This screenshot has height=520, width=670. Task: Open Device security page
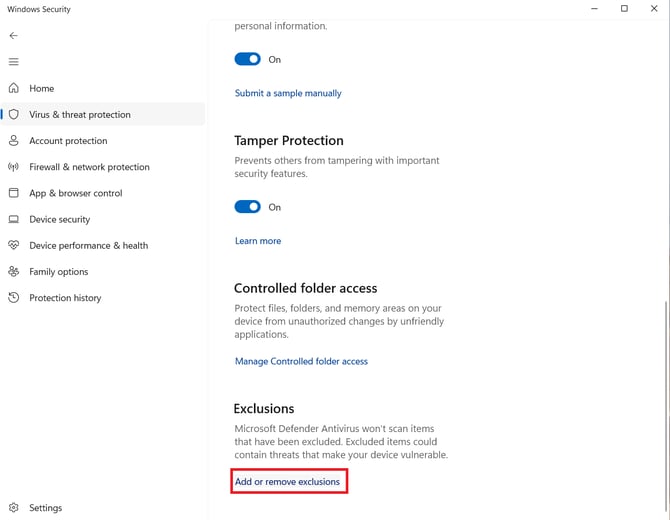(x=103, y=219)
